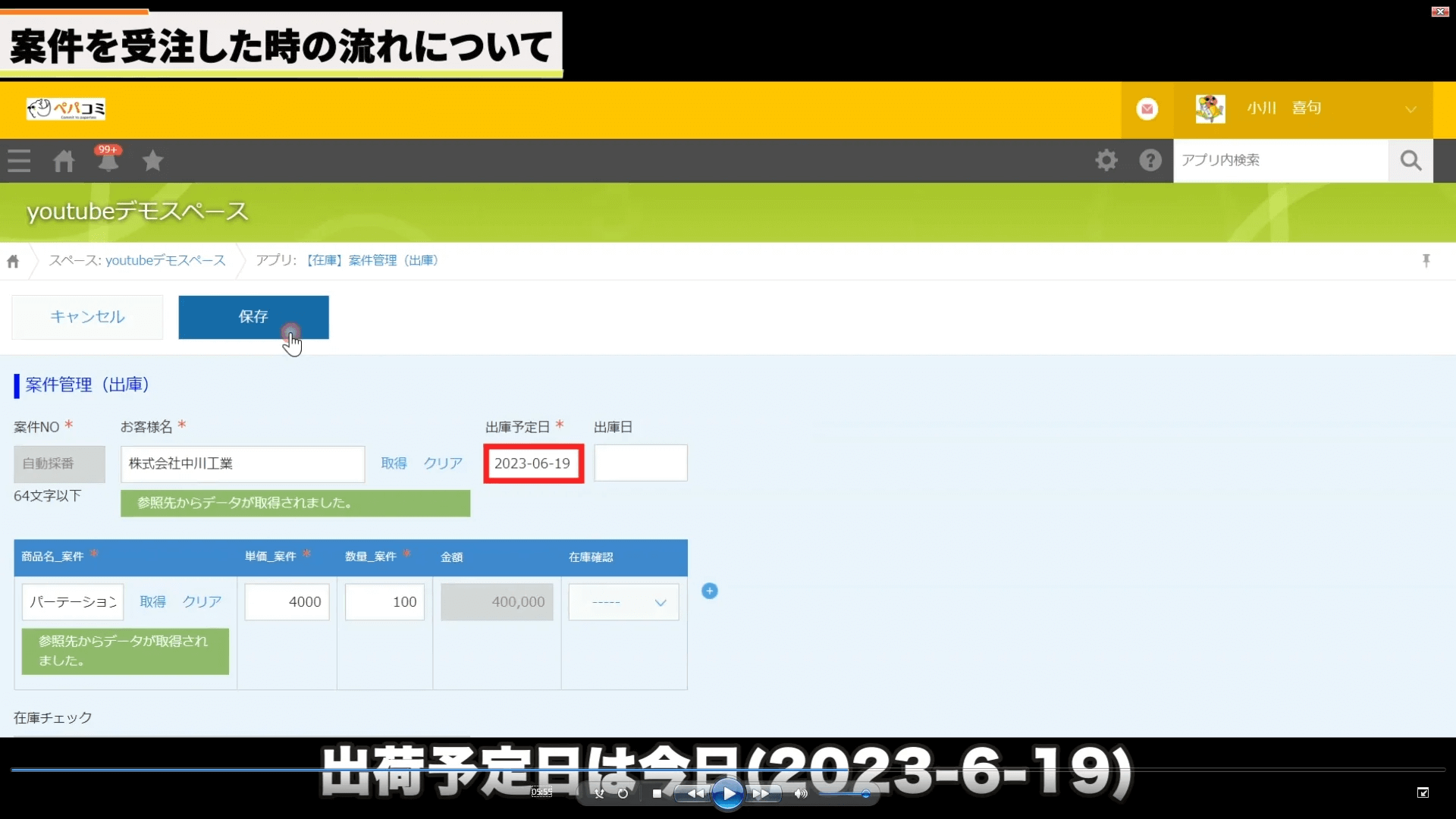This screenshot has height=819, width=1456.
Task: Open the mail notification icon
Action: click(x=1147, y=109)
